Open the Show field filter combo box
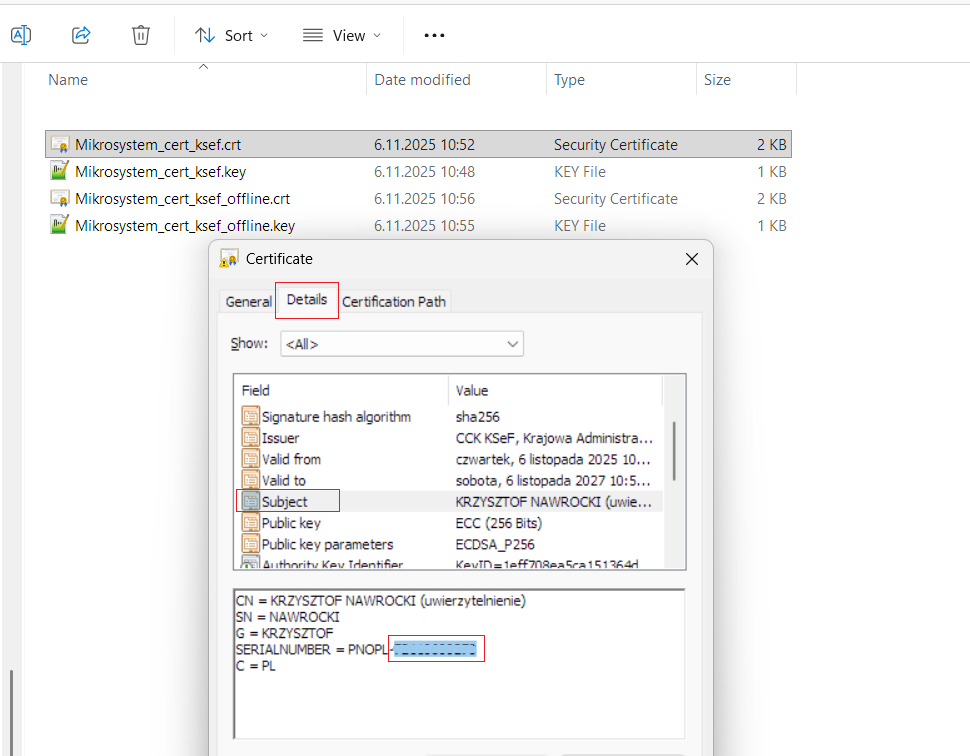Screen dimensions: 970x756 402,344
